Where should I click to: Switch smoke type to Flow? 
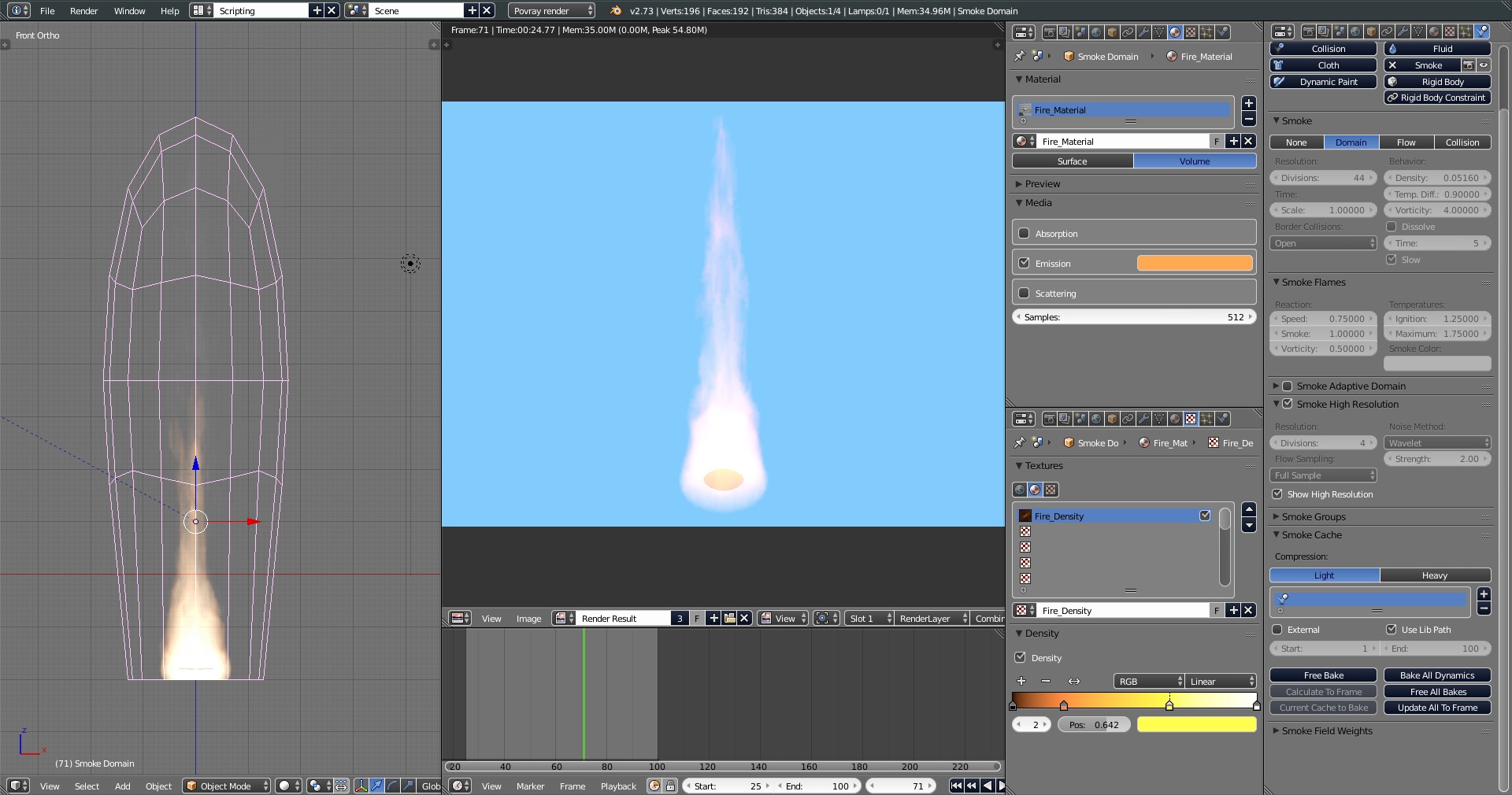[x=1406, y=142]
